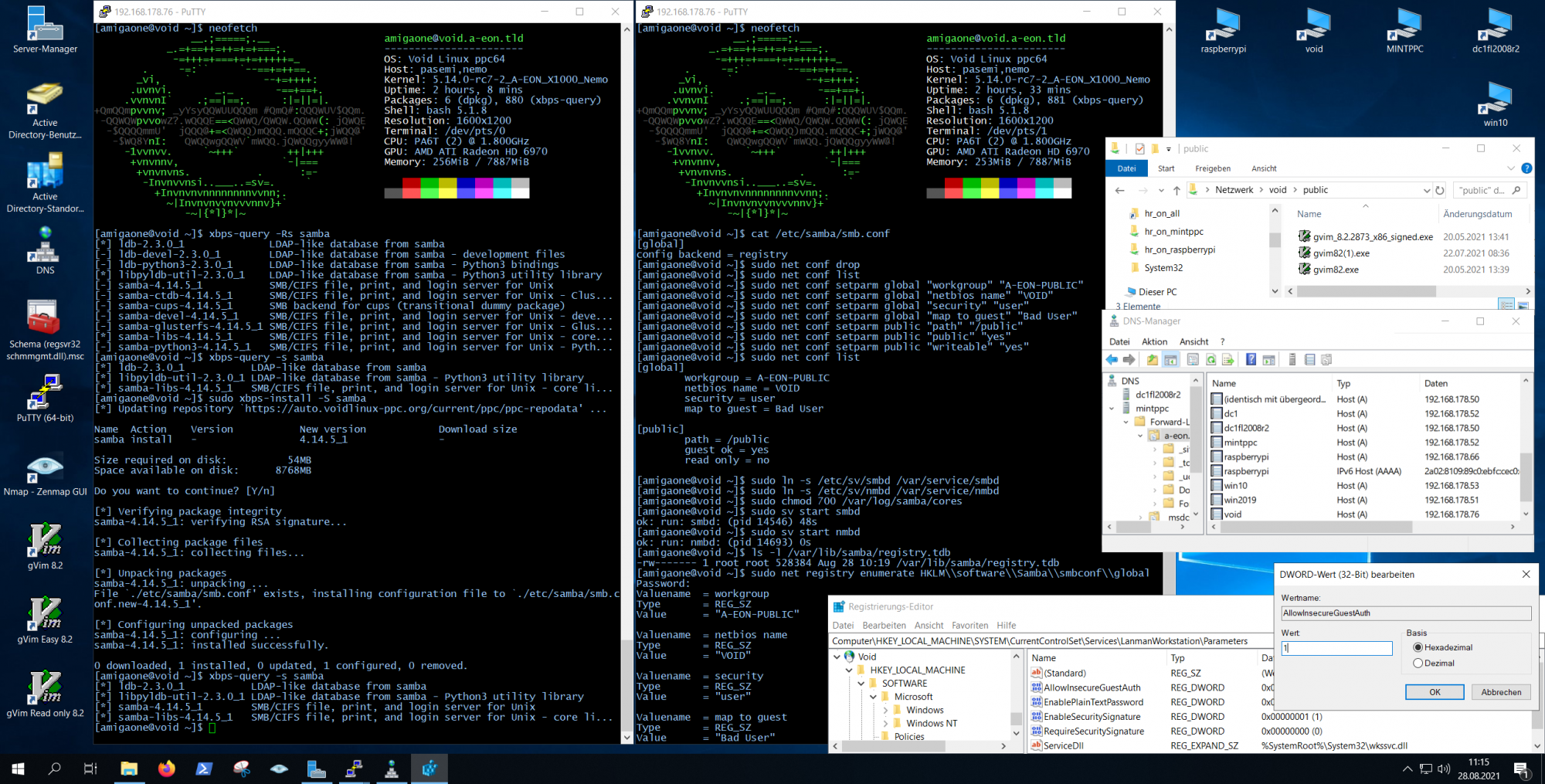Select the raspberrypi remote desktop icon
1545x784 pixels.
1223,29
